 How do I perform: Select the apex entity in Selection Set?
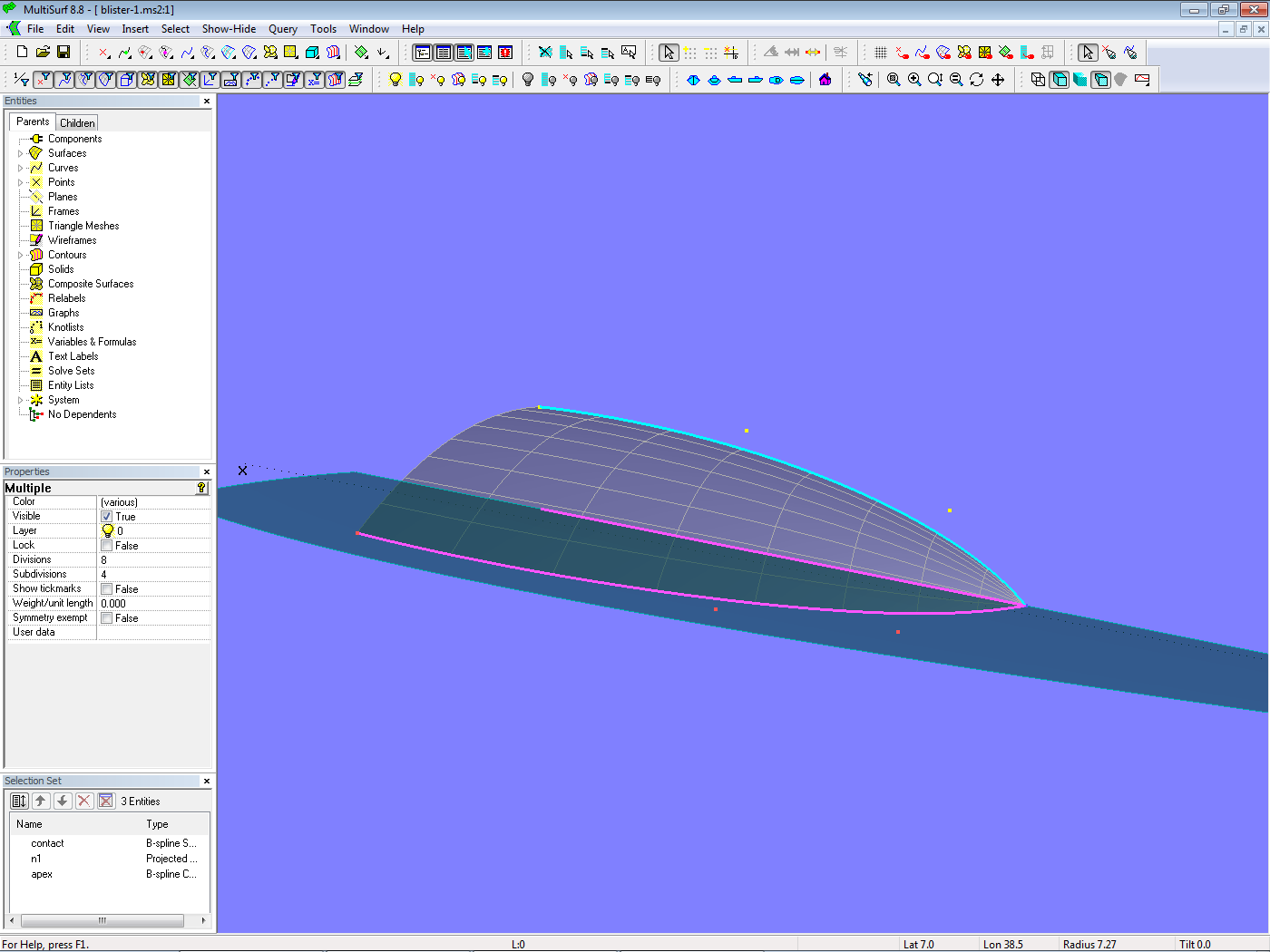point(42,874)
